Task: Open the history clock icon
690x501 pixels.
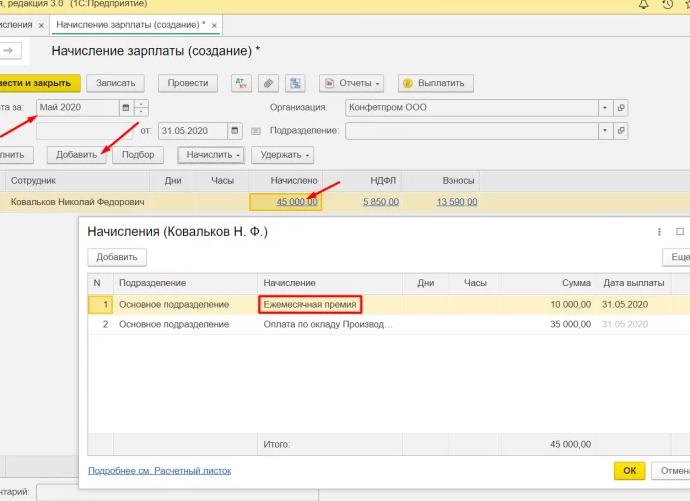Action: tap(668, 5)
